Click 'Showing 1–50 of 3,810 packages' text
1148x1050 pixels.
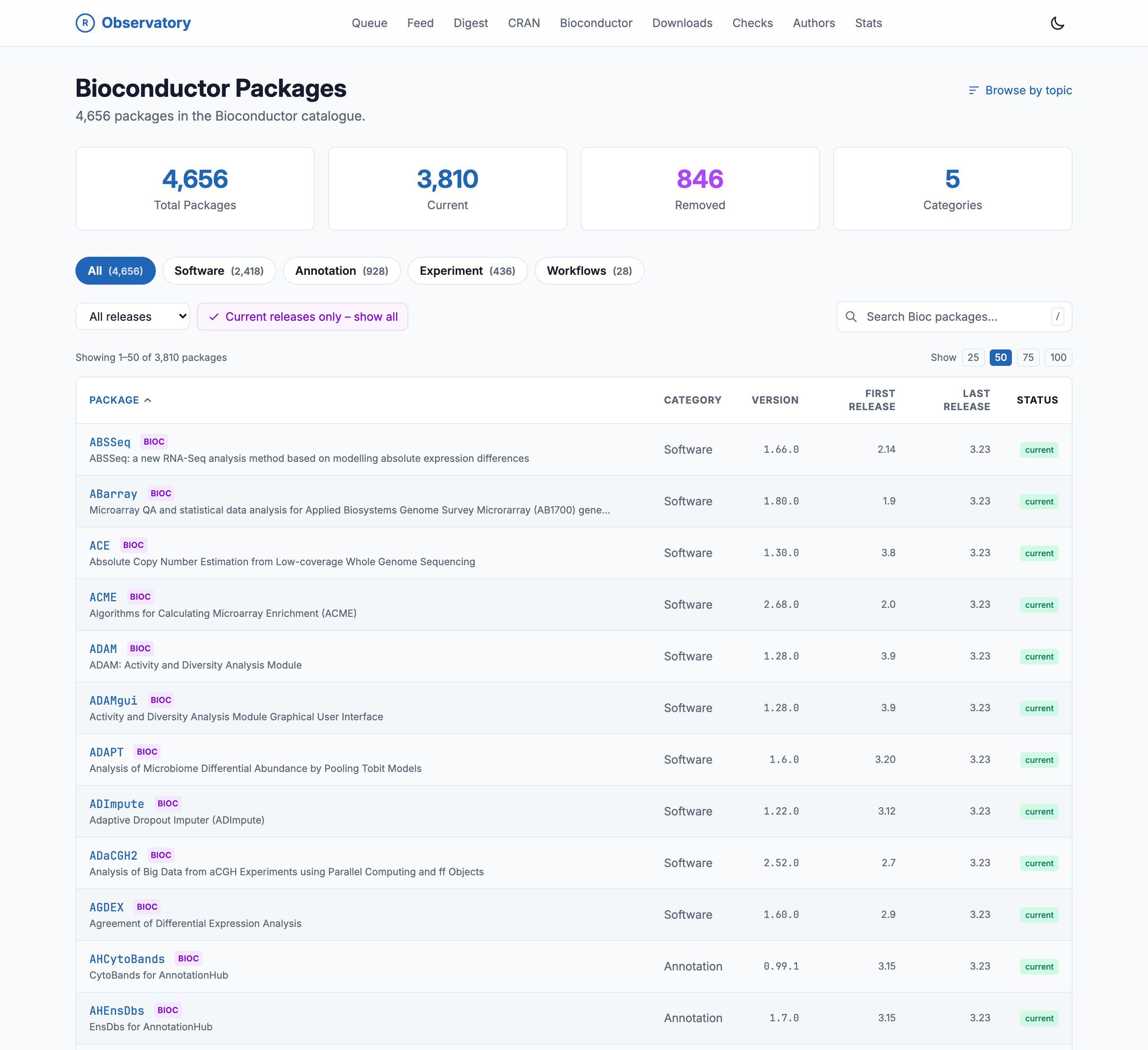(151, 357)
